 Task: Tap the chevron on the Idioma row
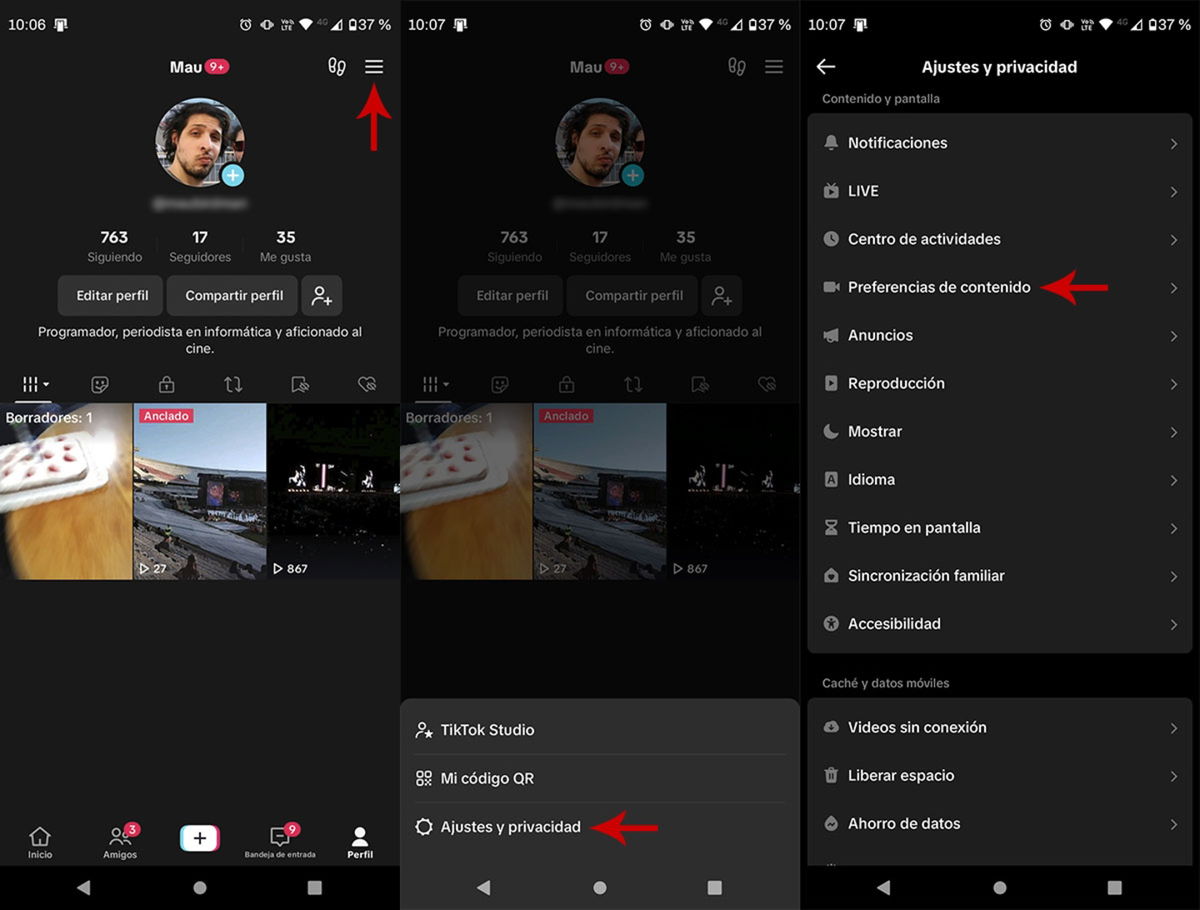pyautogui.click(x=1174, y=480)
